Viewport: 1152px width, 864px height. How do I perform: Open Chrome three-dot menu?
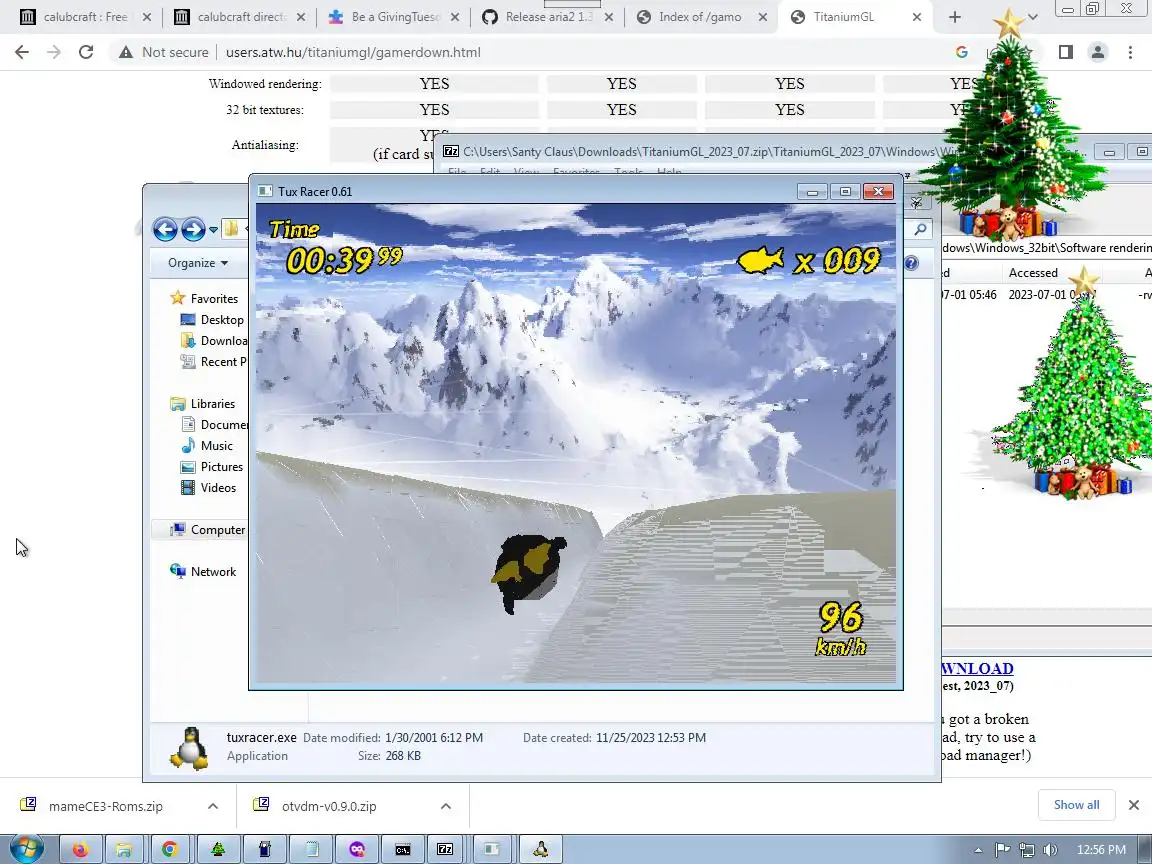1130,52
